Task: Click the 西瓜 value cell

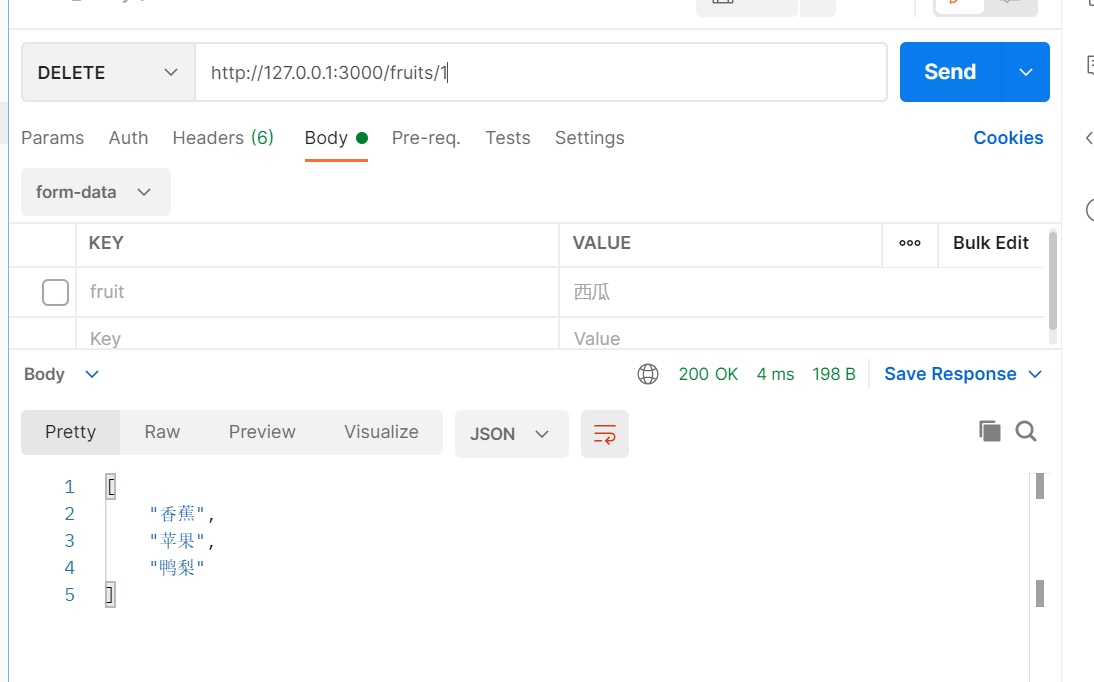Action: [x=802, y=292]
